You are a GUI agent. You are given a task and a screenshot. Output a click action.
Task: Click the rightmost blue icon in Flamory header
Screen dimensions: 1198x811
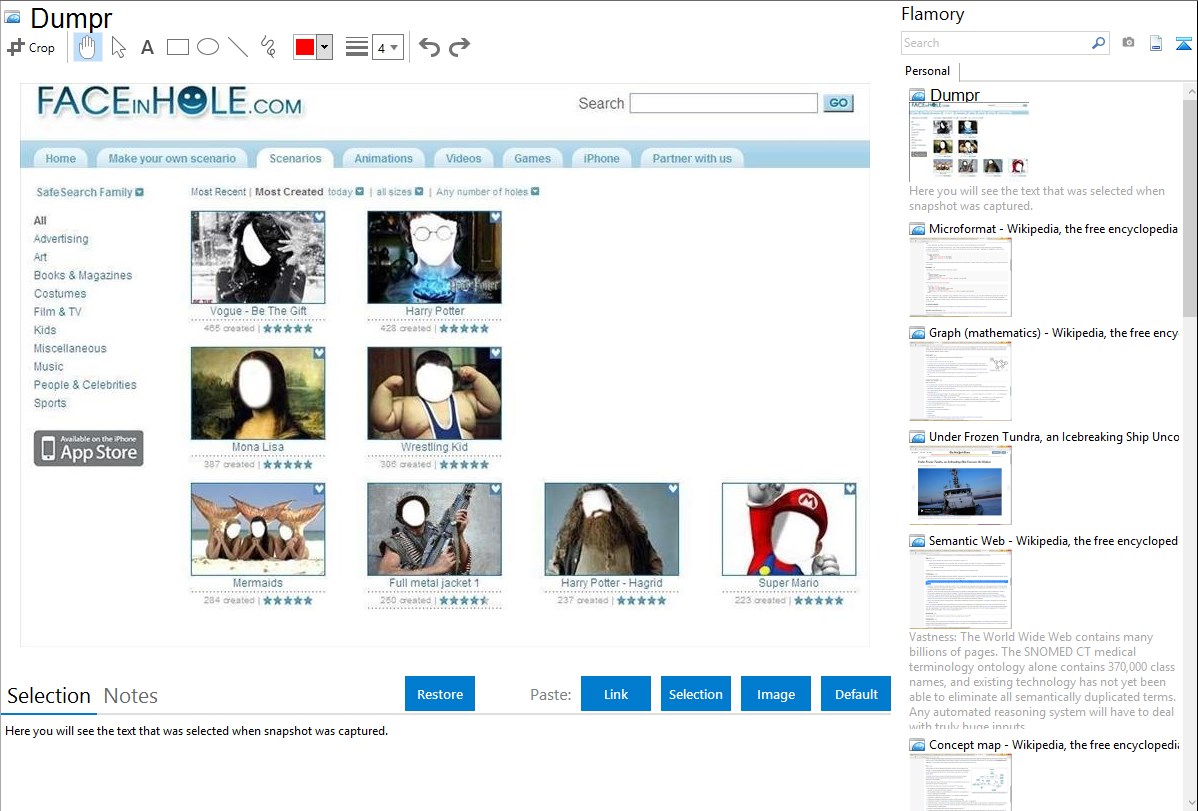1183,43
